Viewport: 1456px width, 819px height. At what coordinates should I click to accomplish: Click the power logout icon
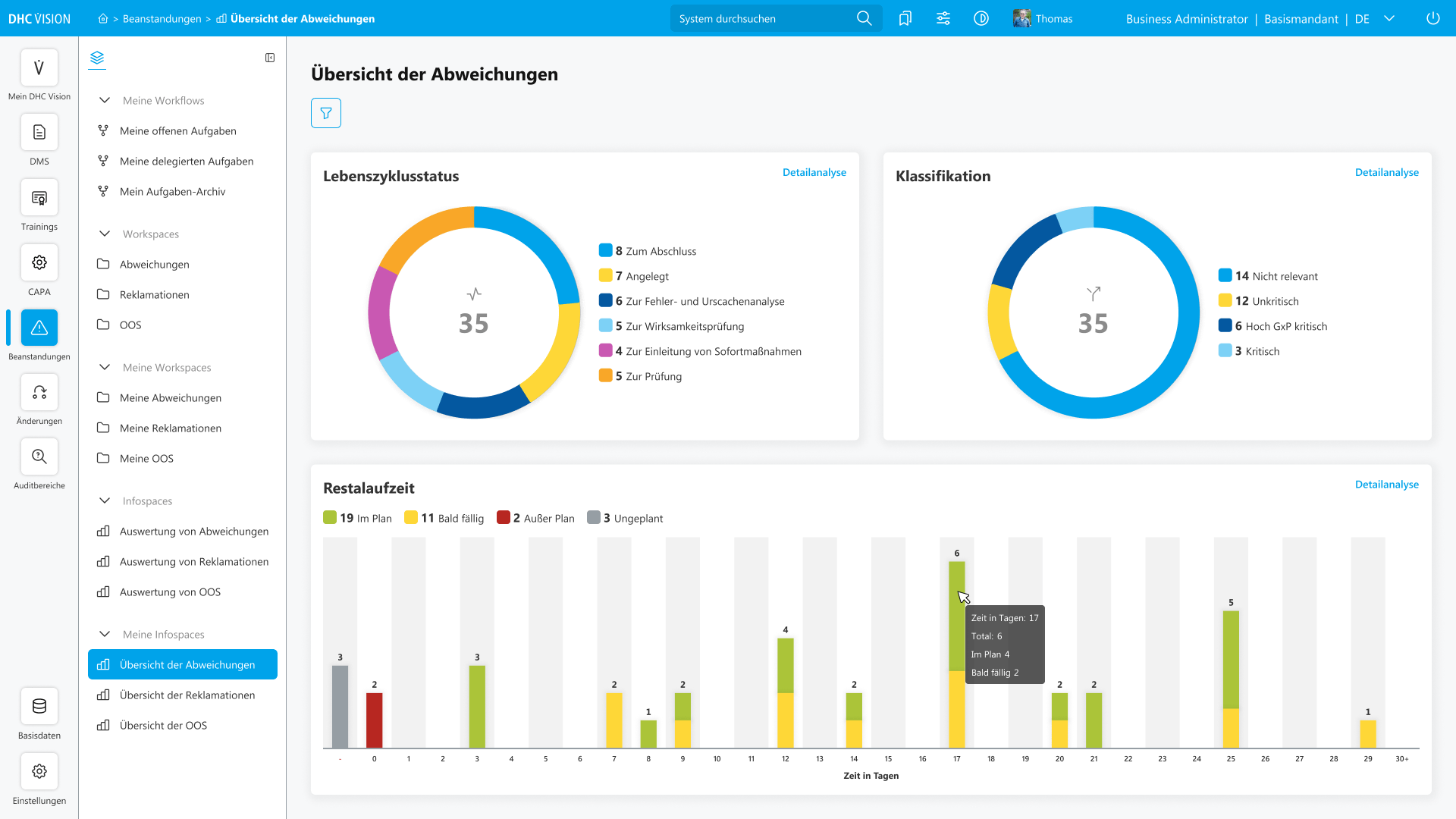tap(1432, 18)
